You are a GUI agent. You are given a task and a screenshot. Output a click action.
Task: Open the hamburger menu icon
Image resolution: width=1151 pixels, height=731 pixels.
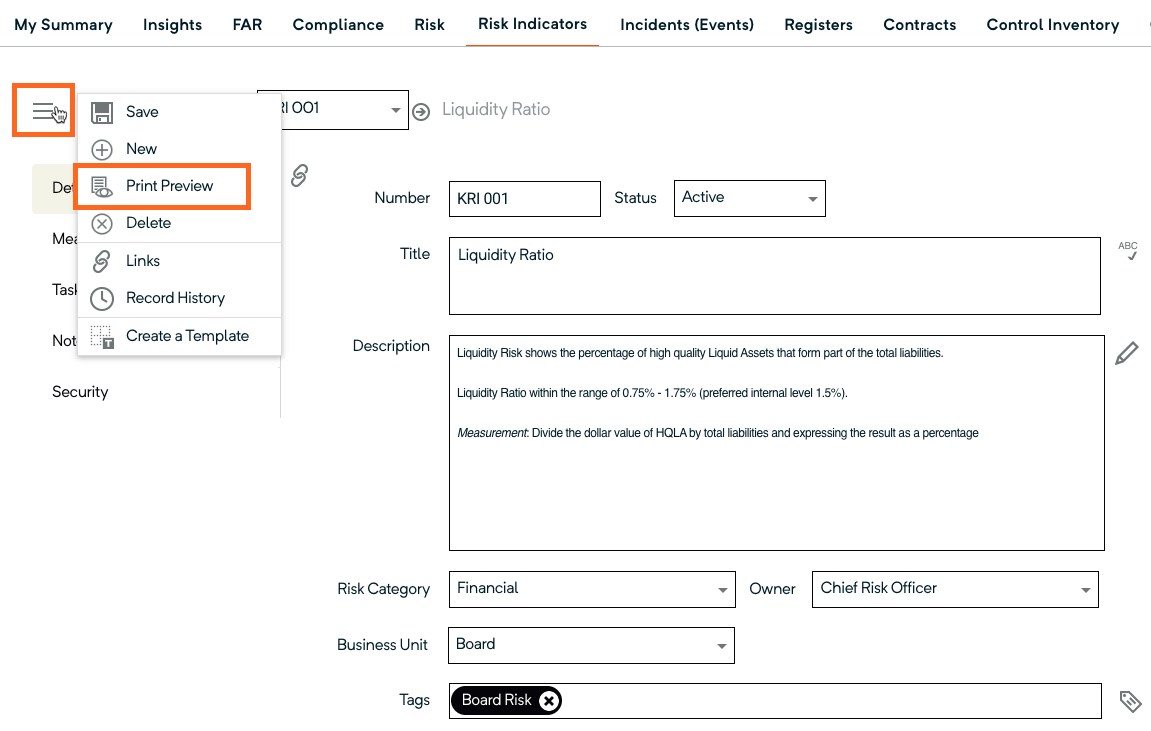point(43,111)
